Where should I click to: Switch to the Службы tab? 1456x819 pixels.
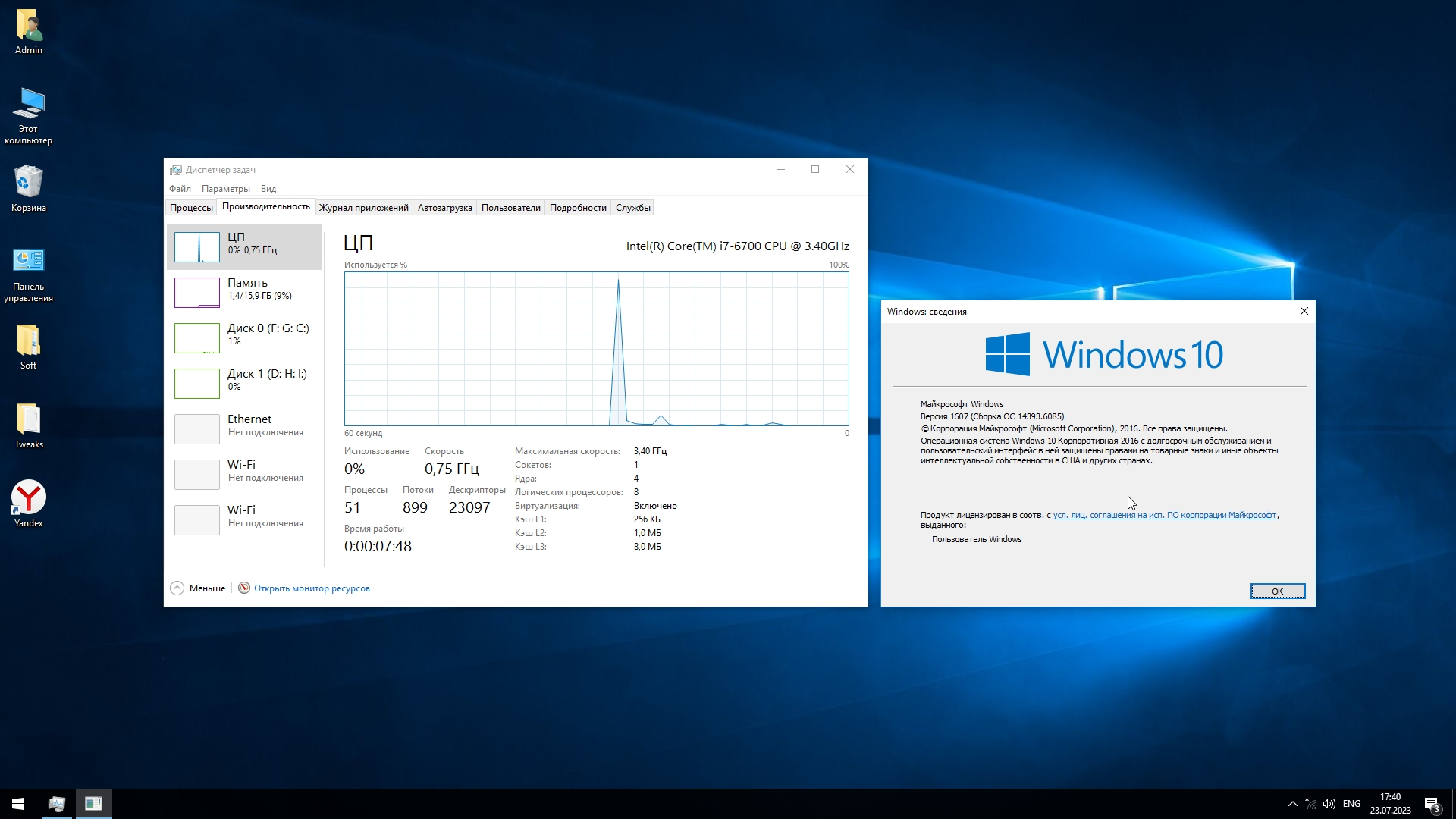click(x=632, y=208)
